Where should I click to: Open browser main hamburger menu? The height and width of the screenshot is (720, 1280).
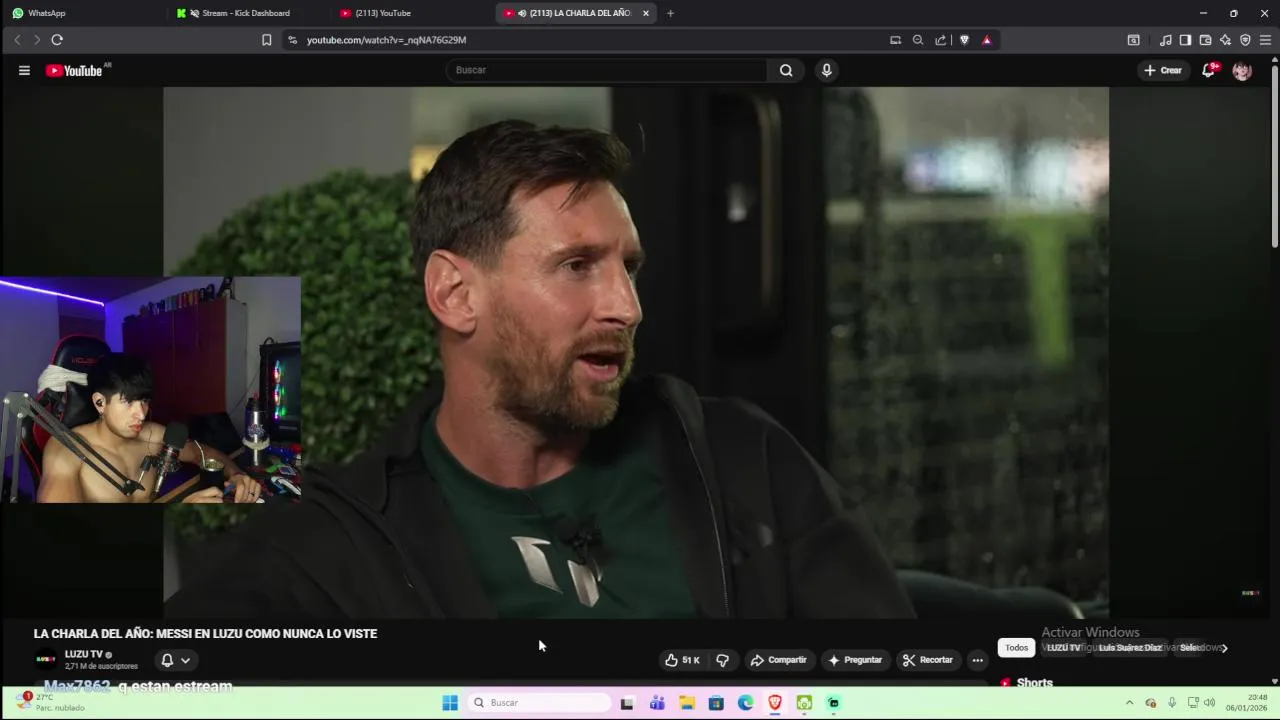tap(1265, 40)
